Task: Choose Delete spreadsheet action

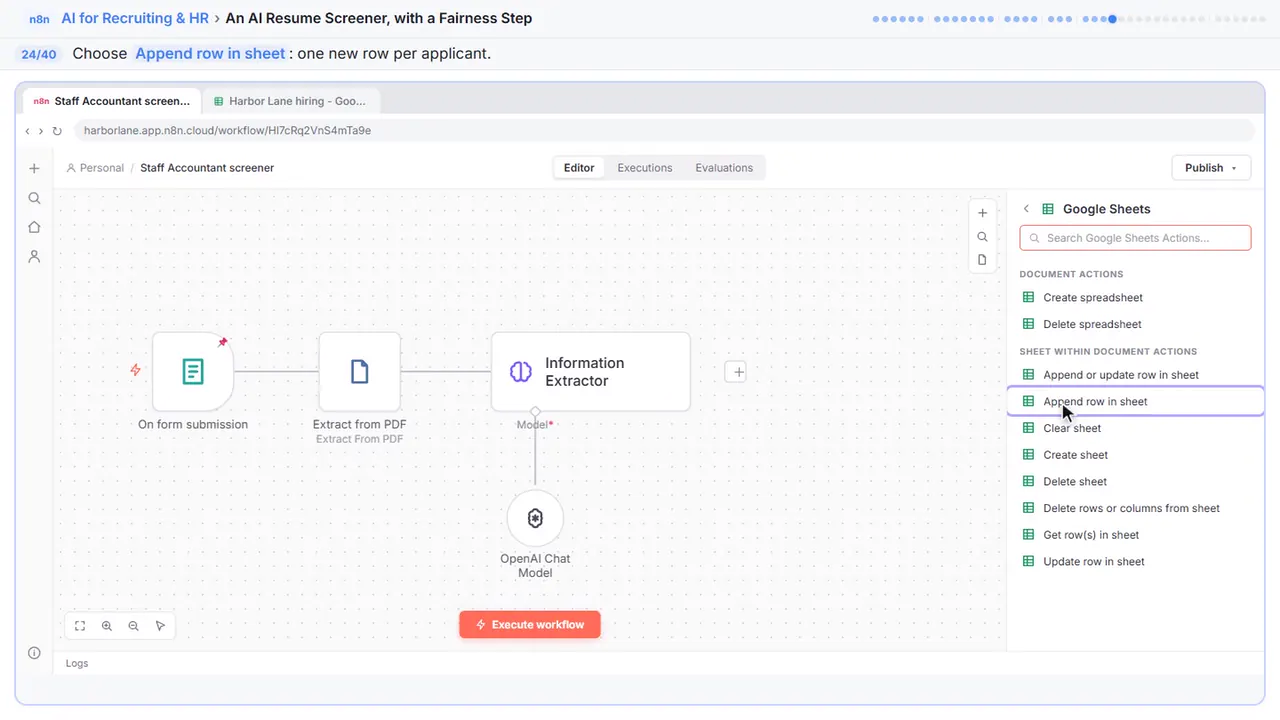Action: (x=1135, y=324)
